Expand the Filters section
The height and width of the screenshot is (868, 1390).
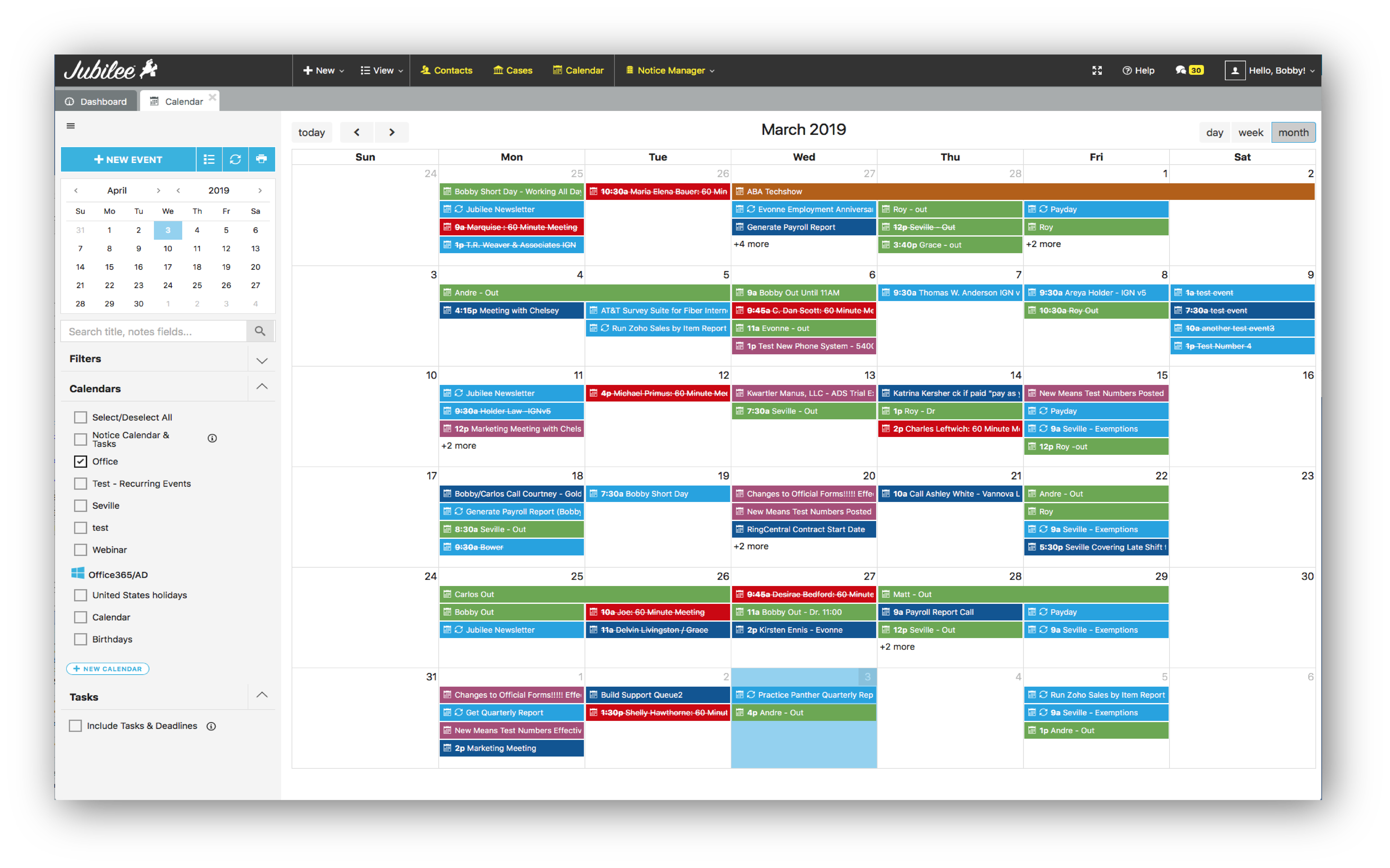262,360
